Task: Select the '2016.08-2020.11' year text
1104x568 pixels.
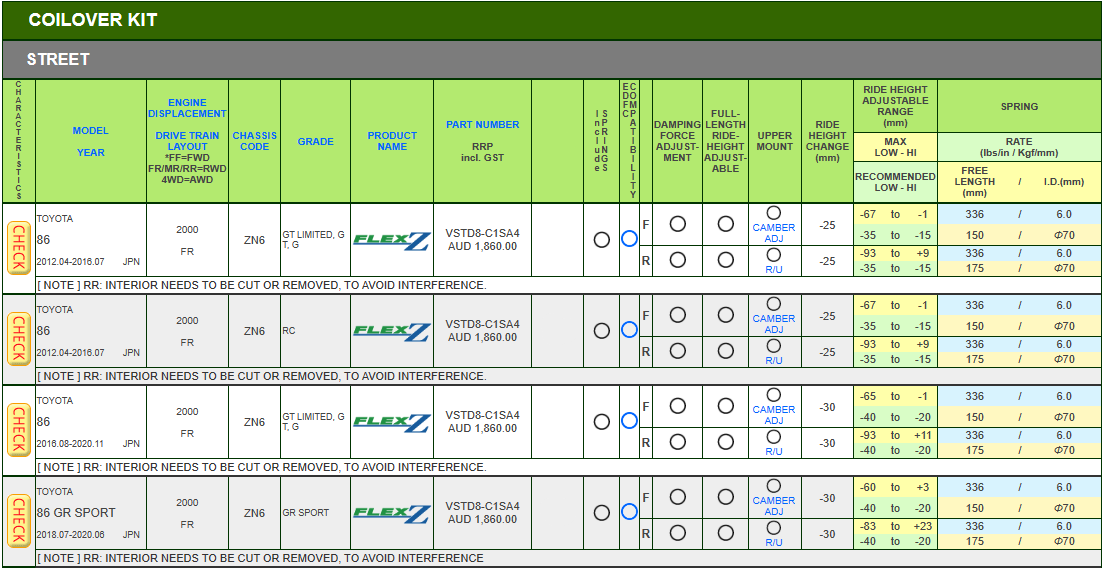Action: (x=70, y=444)
